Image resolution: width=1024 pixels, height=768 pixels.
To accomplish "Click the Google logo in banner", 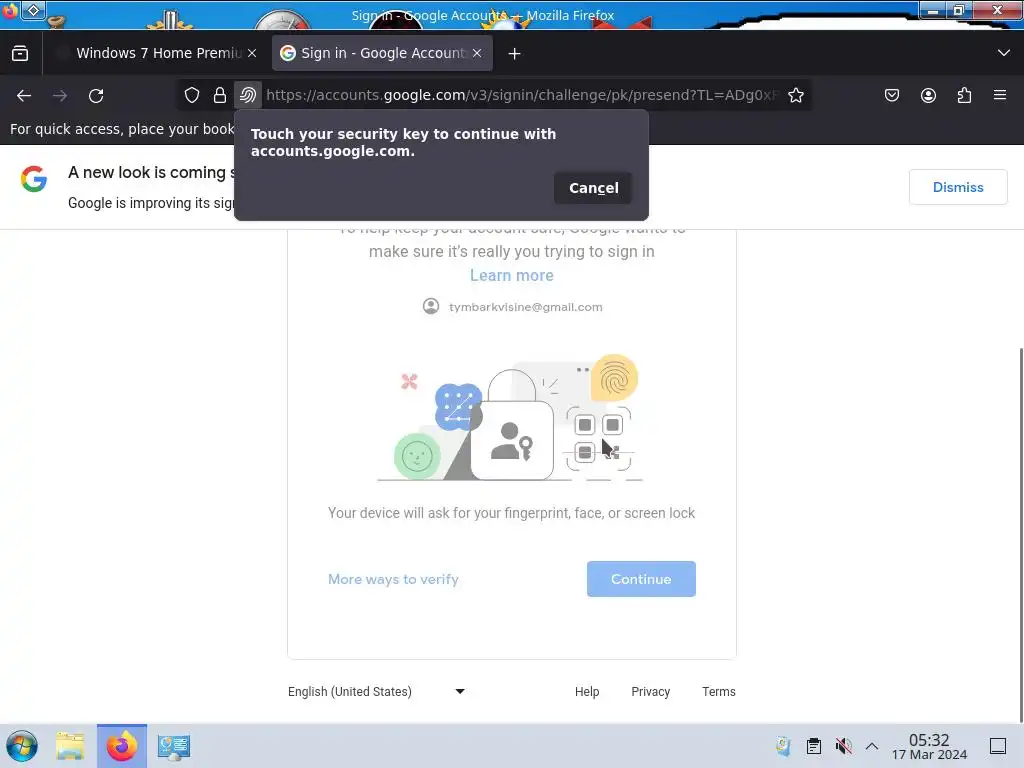I will click(34, 179).
